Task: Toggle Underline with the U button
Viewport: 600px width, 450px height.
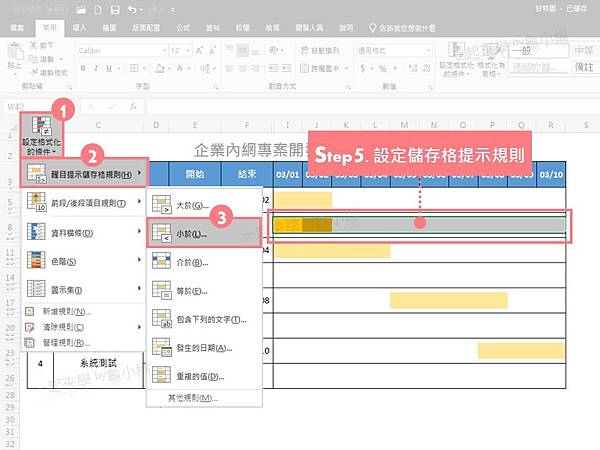Action: click(x=109, y=68)
